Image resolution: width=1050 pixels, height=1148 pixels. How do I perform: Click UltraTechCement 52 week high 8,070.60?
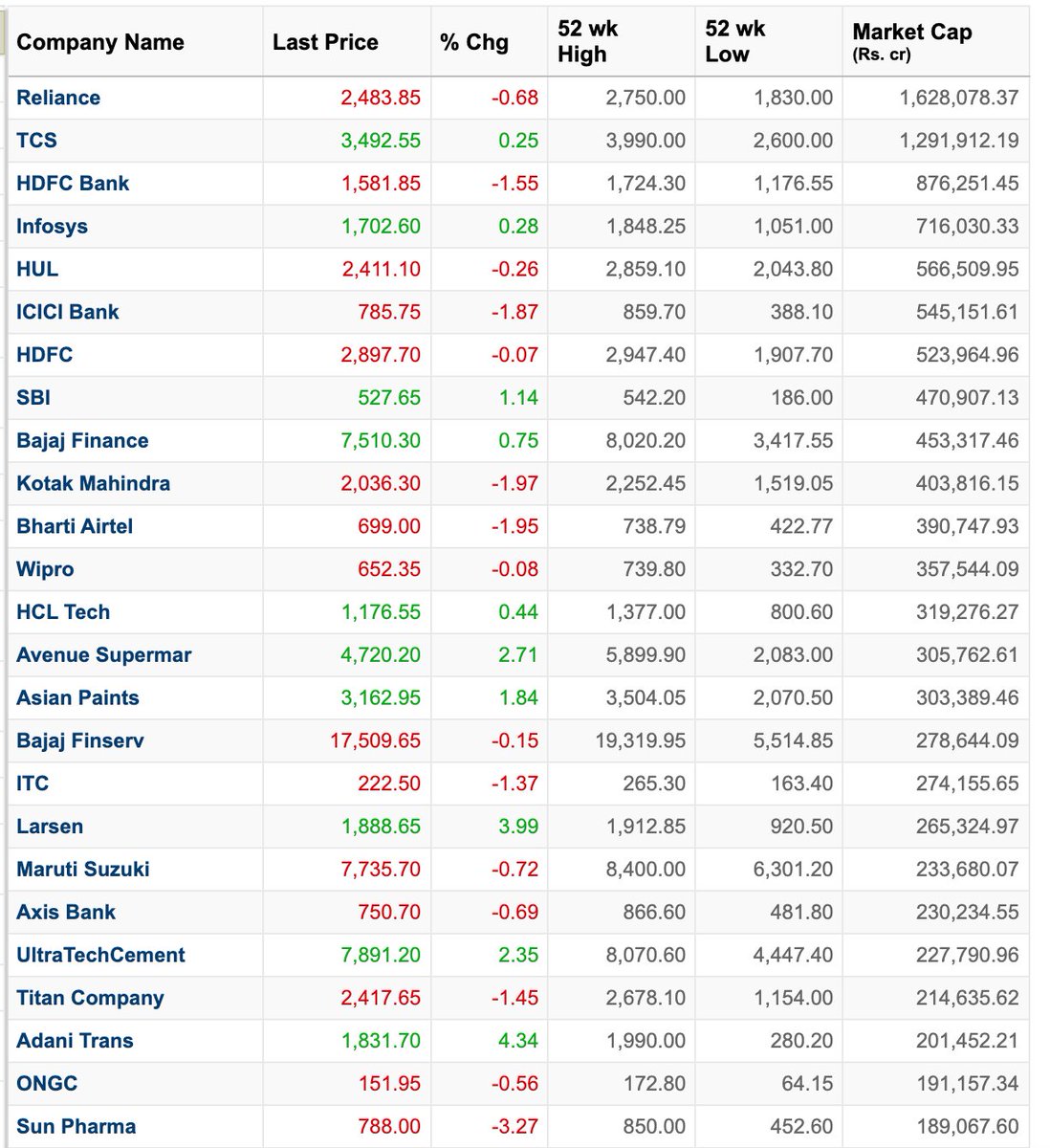click(645, 955)
